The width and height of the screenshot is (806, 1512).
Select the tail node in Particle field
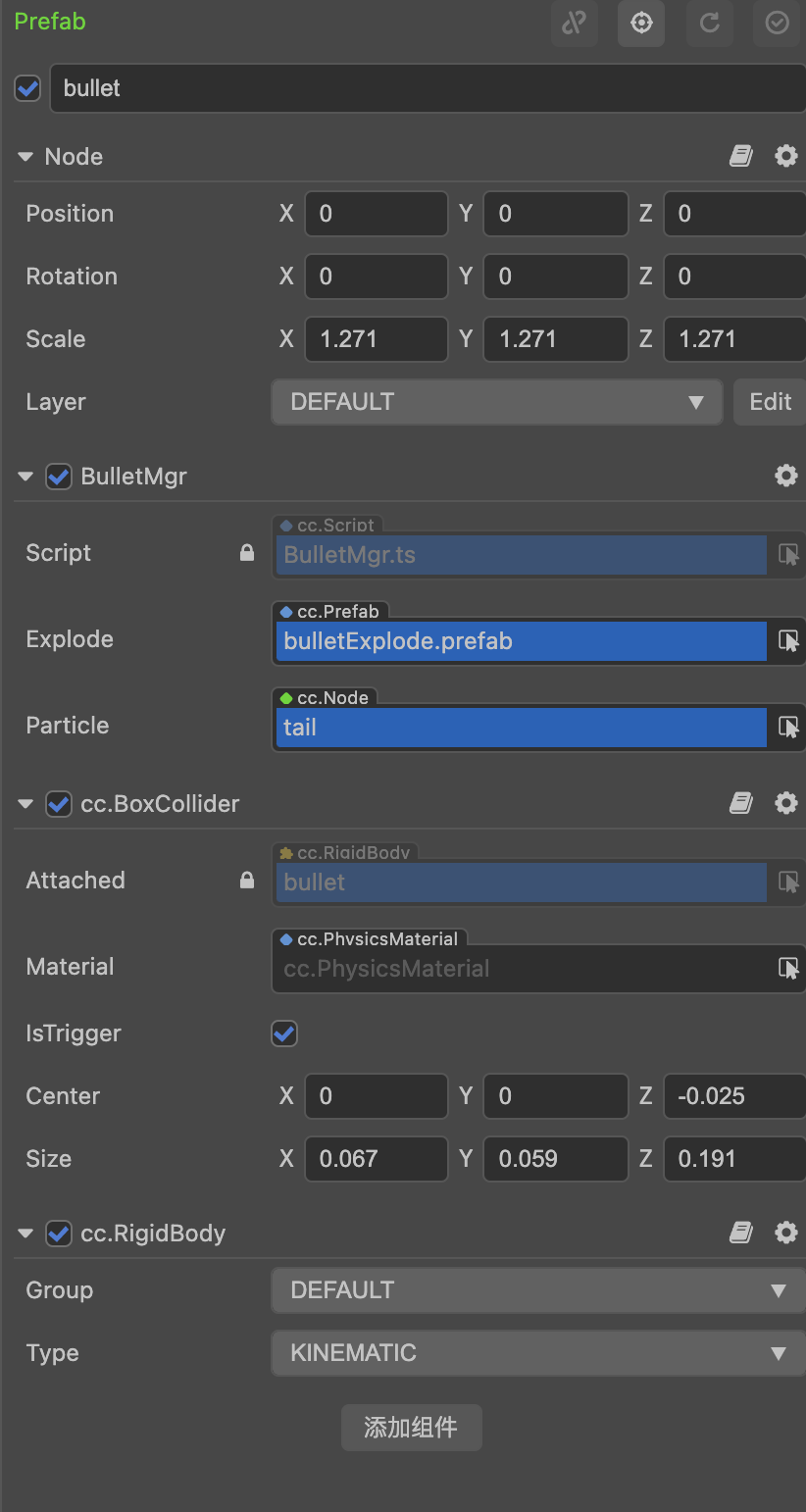tap(521, 728)
